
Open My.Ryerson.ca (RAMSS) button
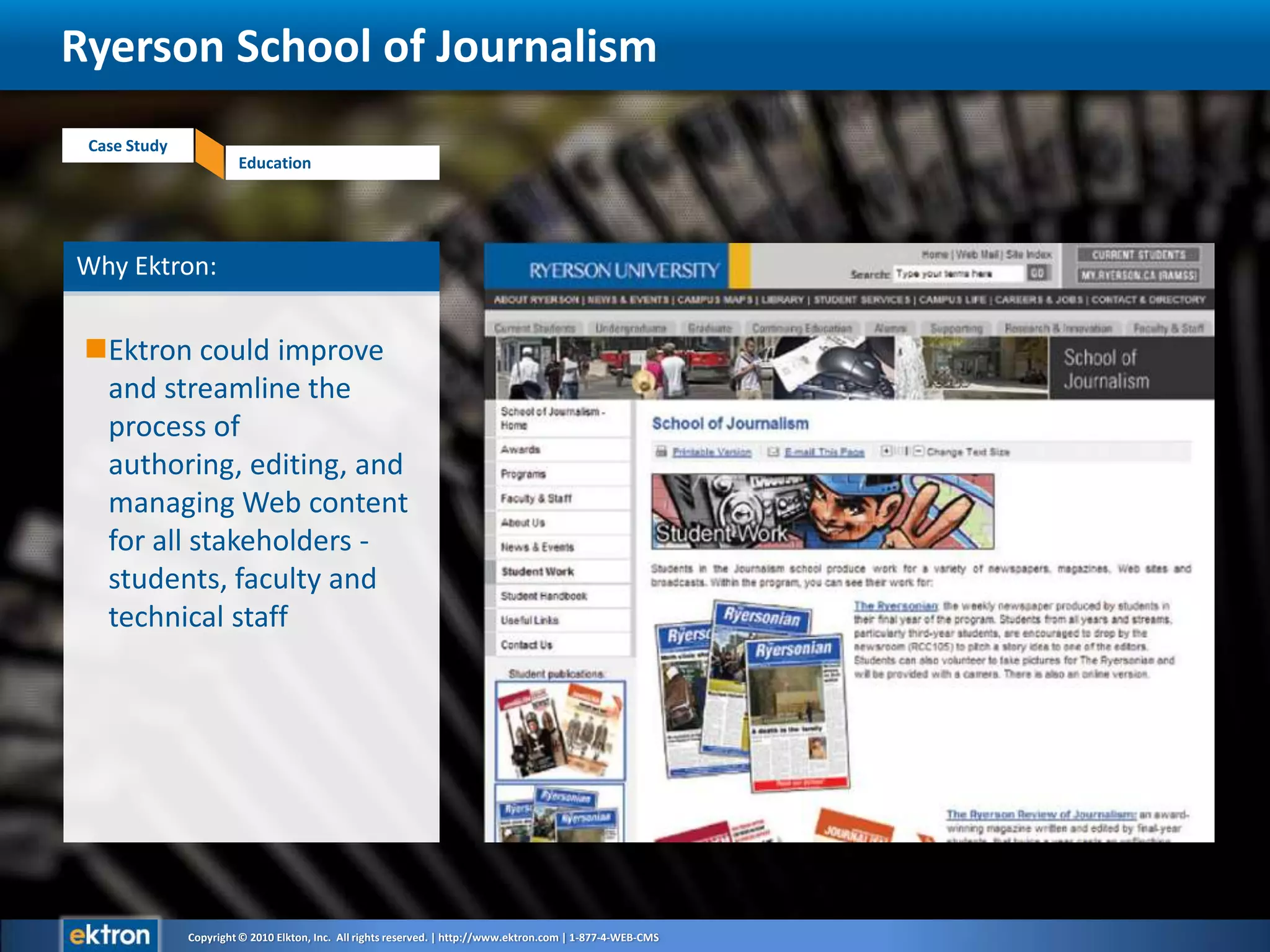click(x=1139, y=275)
